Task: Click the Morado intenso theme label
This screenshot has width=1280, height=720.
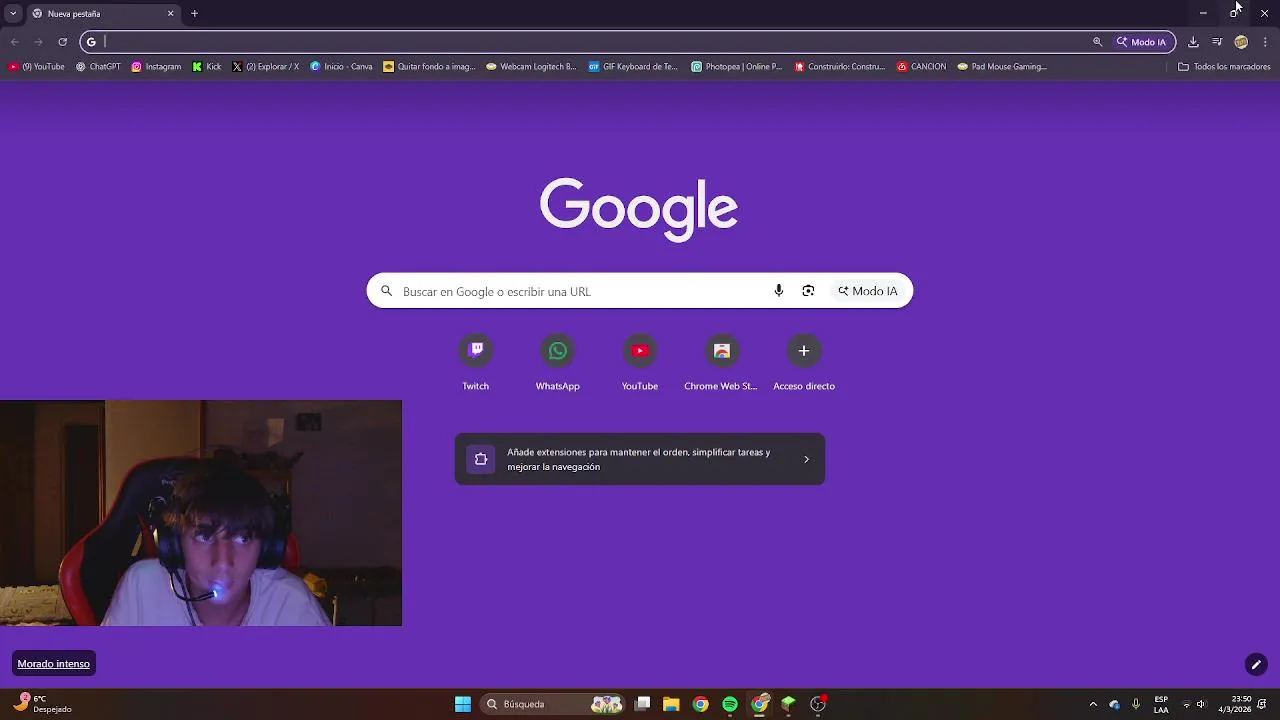Action: [x=54, y=664]
